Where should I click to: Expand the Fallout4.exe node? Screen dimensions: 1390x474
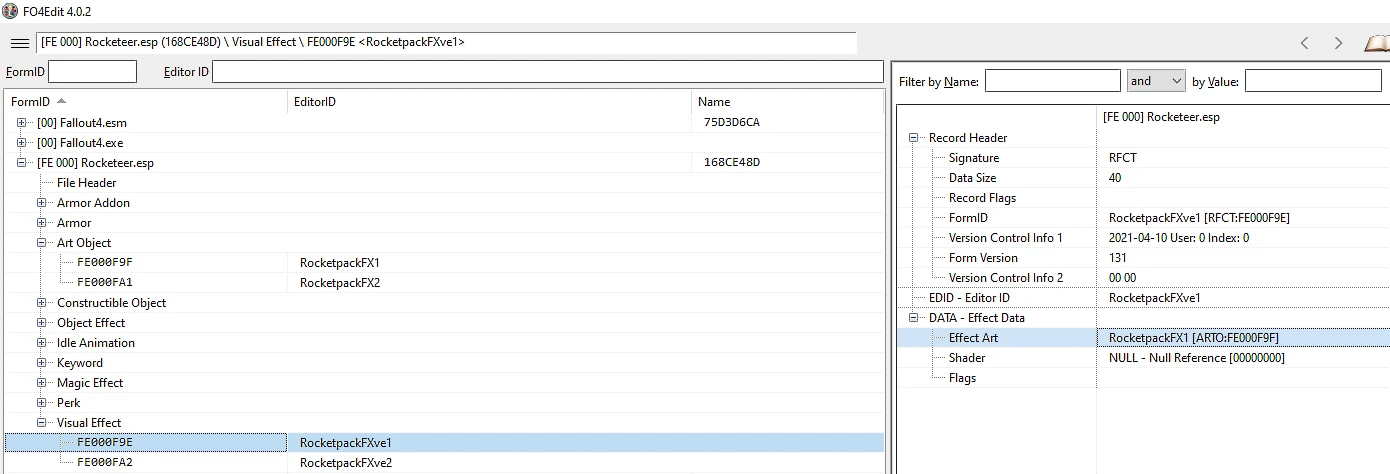tap(22, 143)
